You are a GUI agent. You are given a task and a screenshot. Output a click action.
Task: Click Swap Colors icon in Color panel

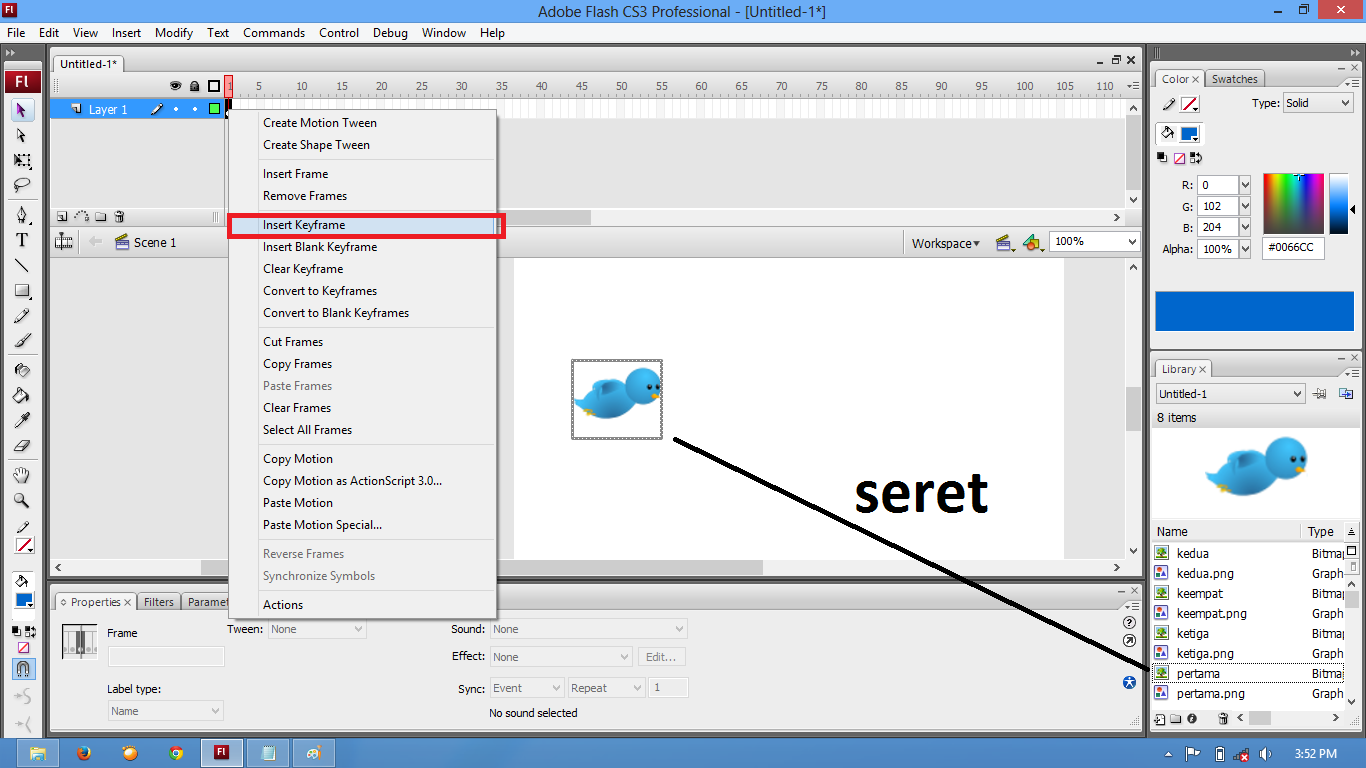click(x=1195, y=158)
